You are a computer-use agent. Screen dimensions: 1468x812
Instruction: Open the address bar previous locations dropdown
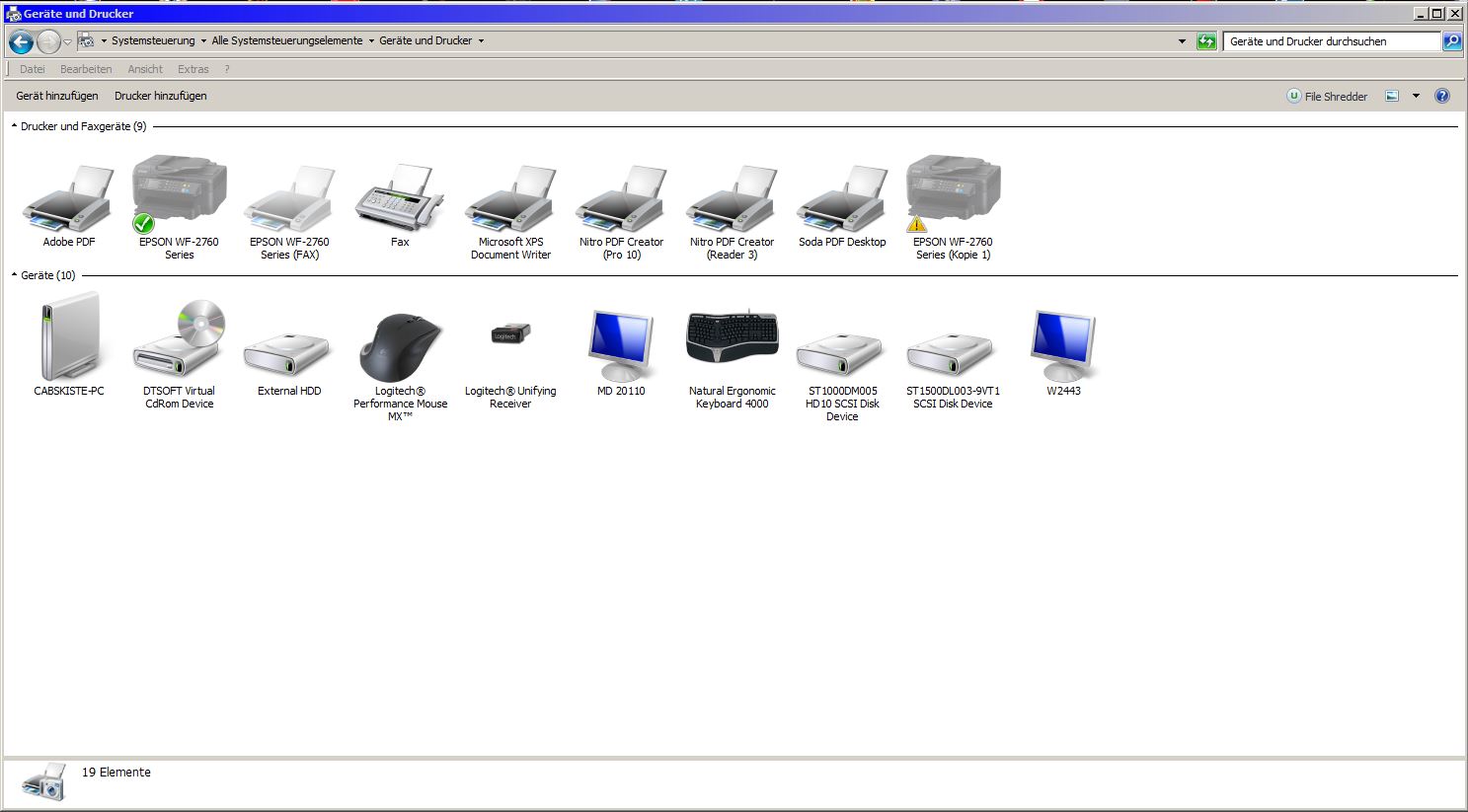[x=1182, y=41]
